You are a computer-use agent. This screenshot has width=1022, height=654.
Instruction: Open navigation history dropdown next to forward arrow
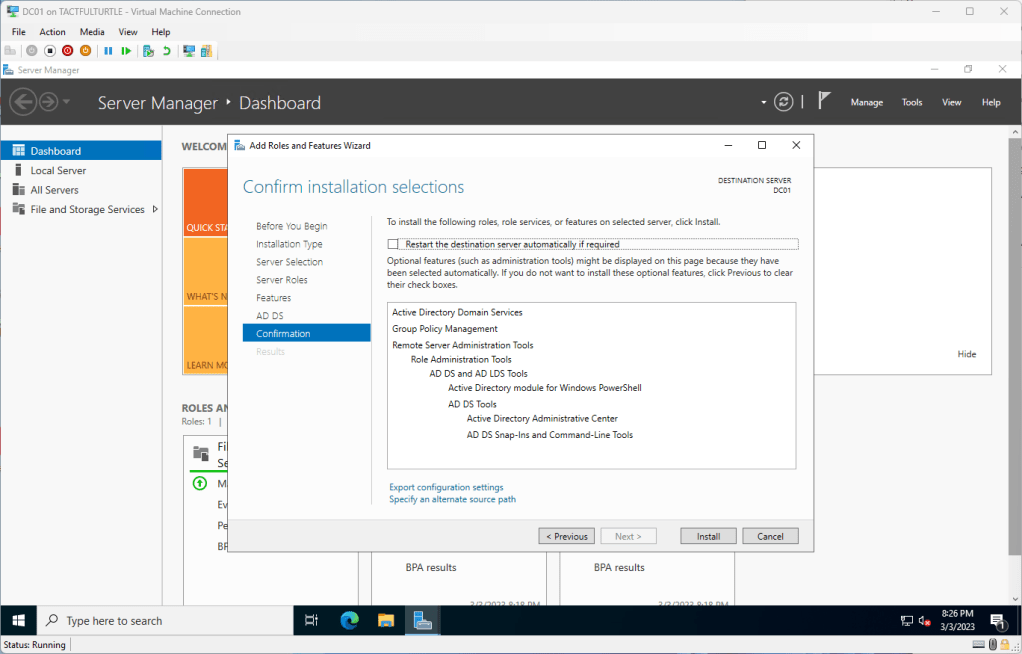point(67,102)
